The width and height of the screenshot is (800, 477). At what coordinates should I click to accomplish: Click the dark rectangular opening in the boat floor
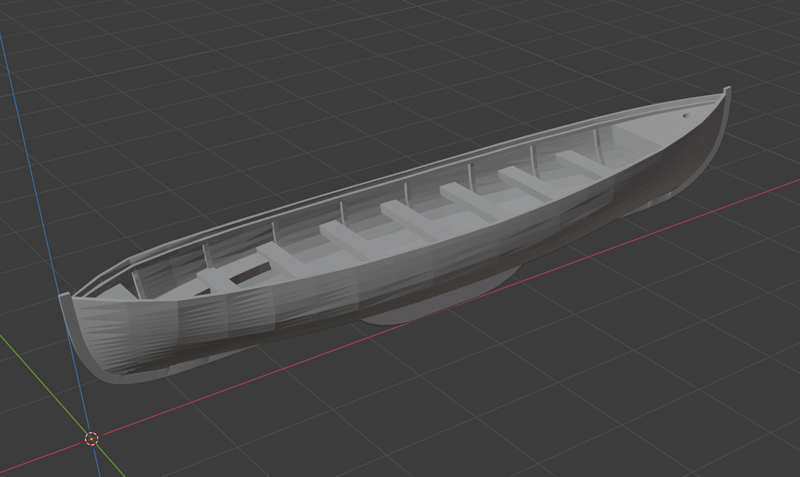click(x=249, y=274)
